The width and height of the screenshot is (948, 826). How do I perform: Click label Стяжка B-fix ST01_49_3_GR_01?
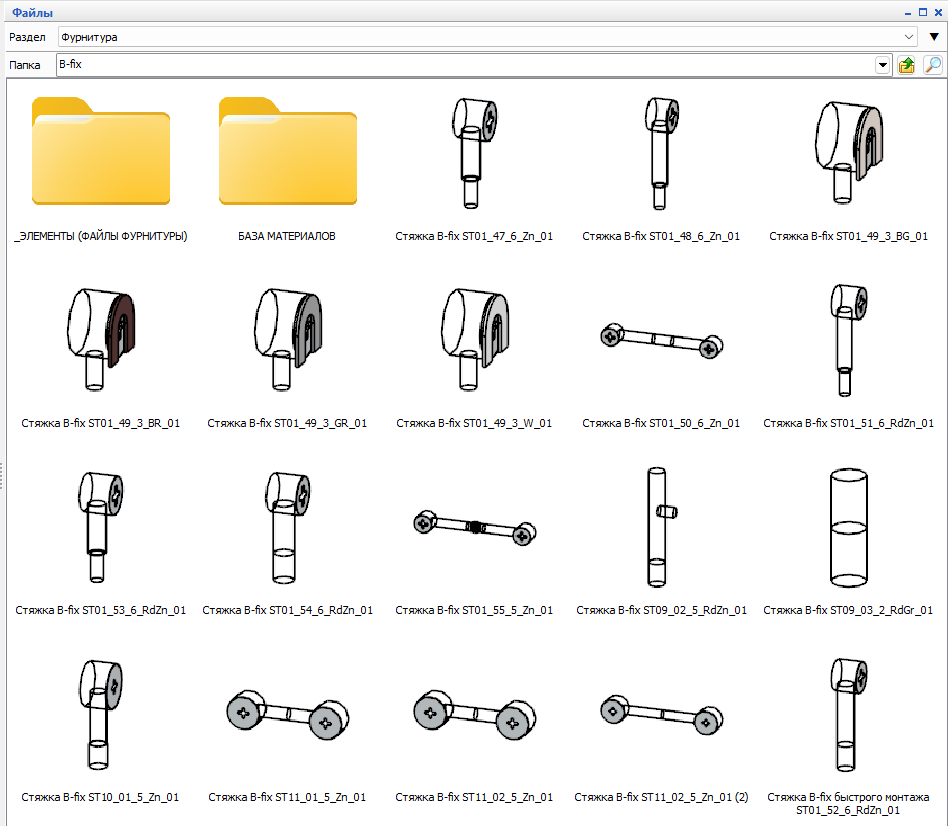tap(287, 423)
